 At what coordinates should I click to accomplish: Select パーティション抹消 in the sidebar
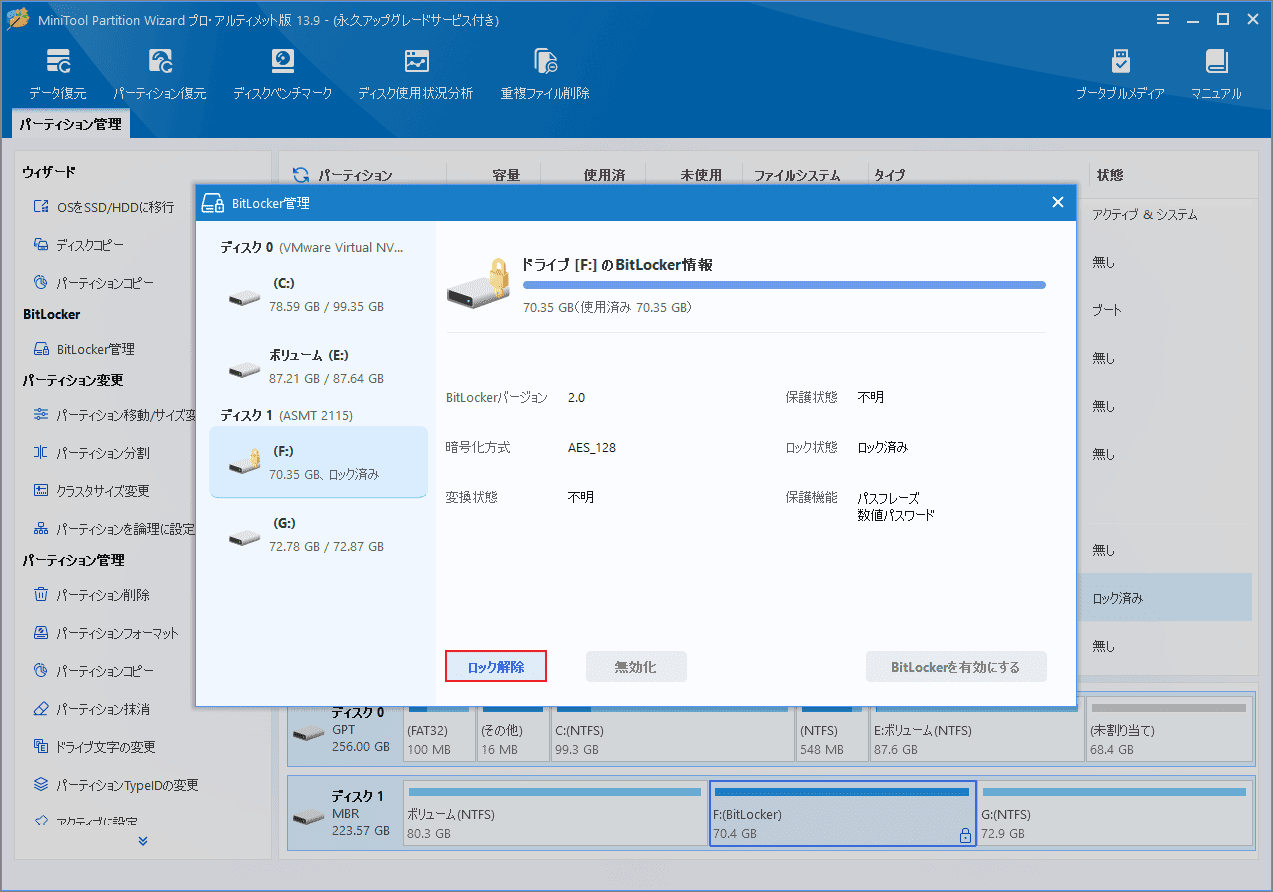click(91, 709)
